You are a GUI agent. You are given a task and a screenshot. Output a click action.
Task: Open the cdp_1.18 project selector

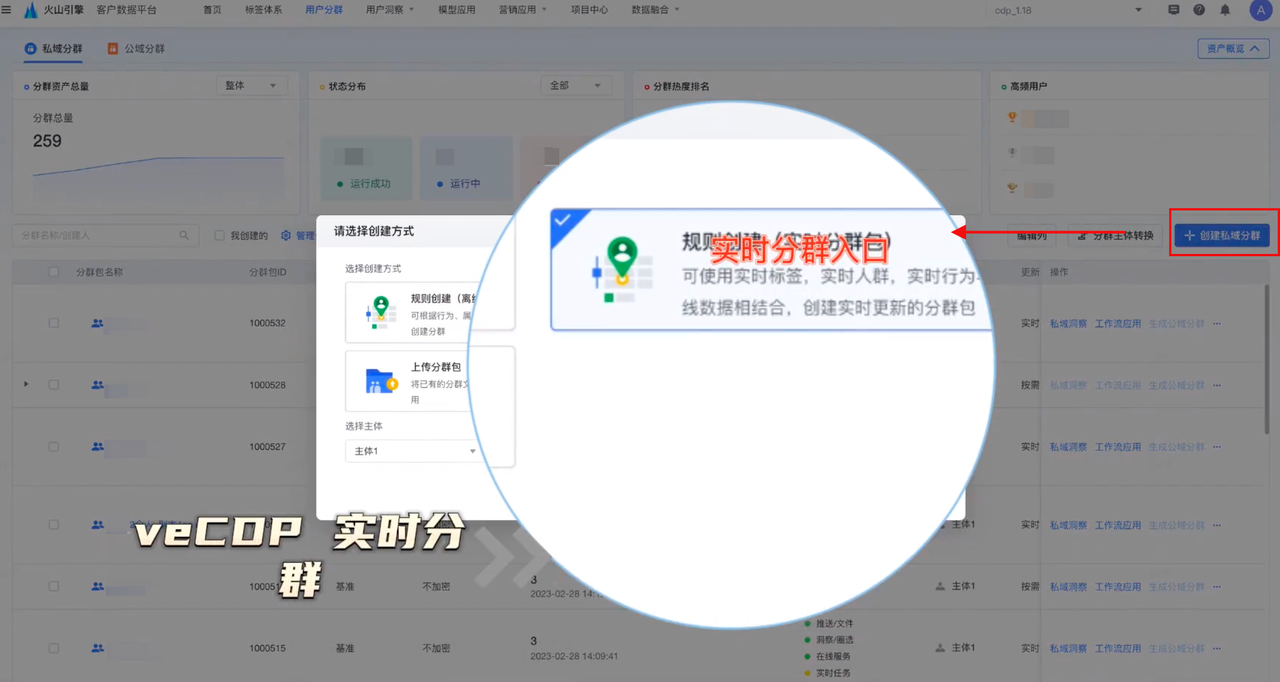pyautogui.click(x=1067, y=10)
